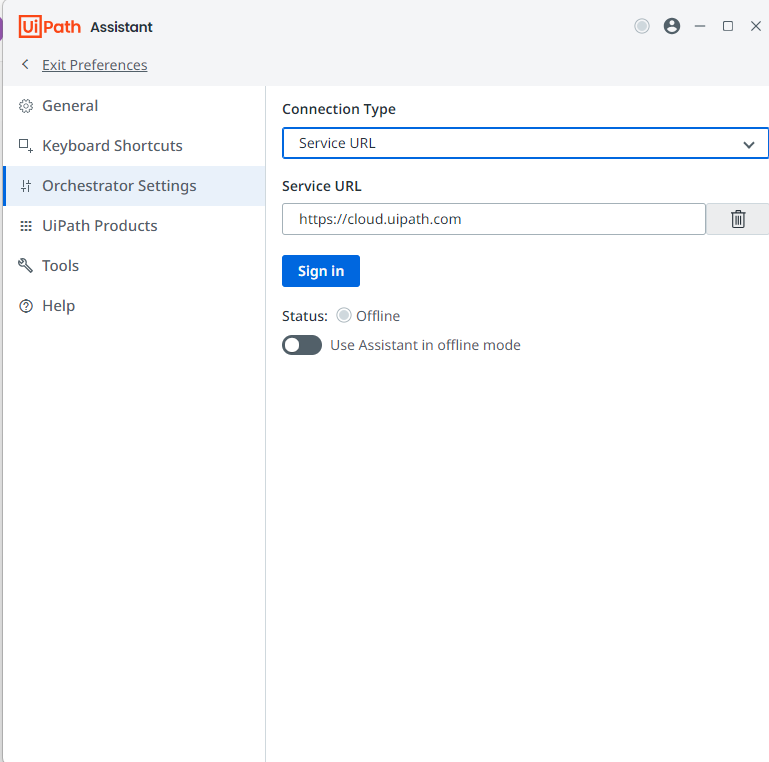Click the trash icon beside Service URL
This screenshot has height=762, width=769.
coord(738,219)
